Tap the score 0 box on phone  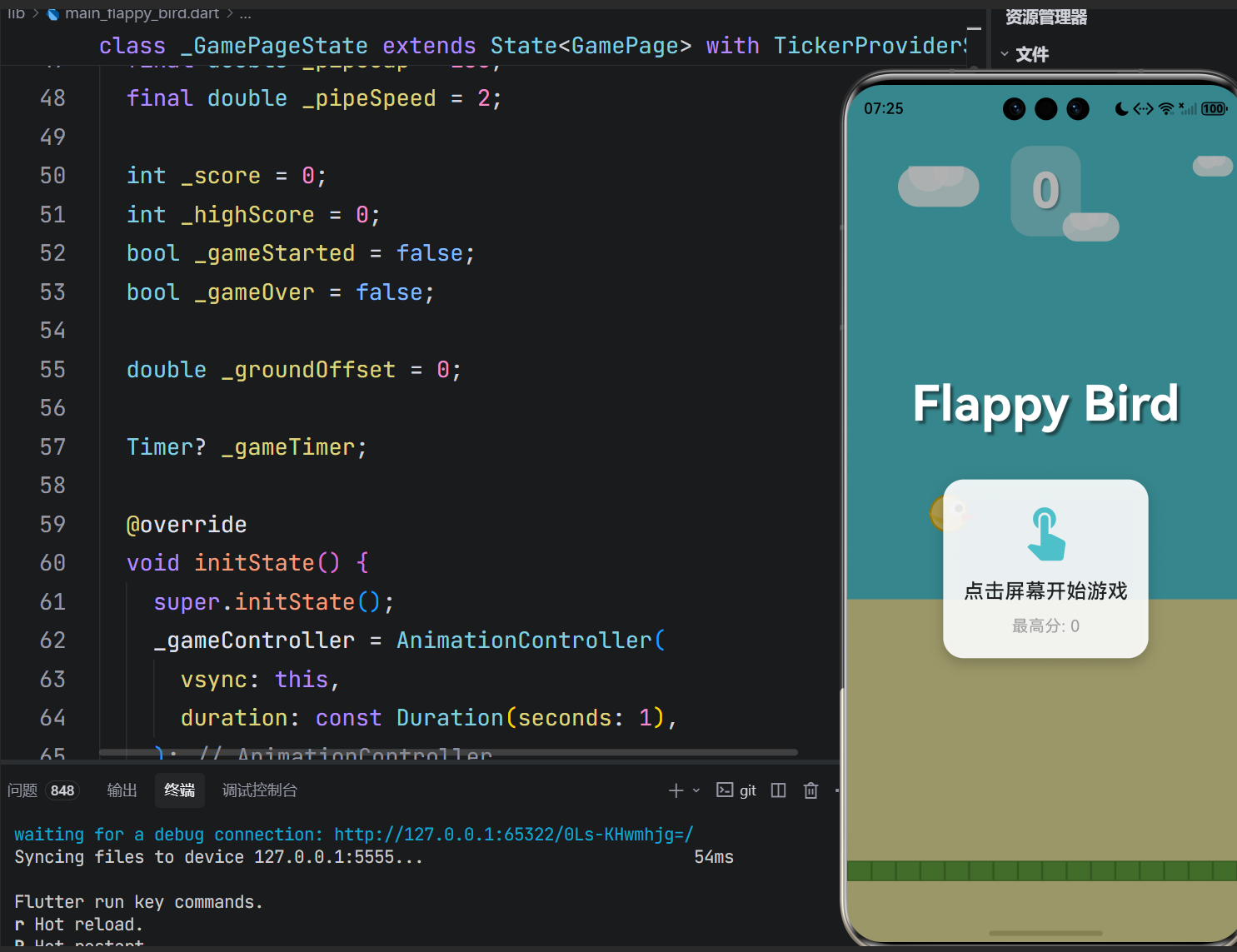pos(1045,191)
